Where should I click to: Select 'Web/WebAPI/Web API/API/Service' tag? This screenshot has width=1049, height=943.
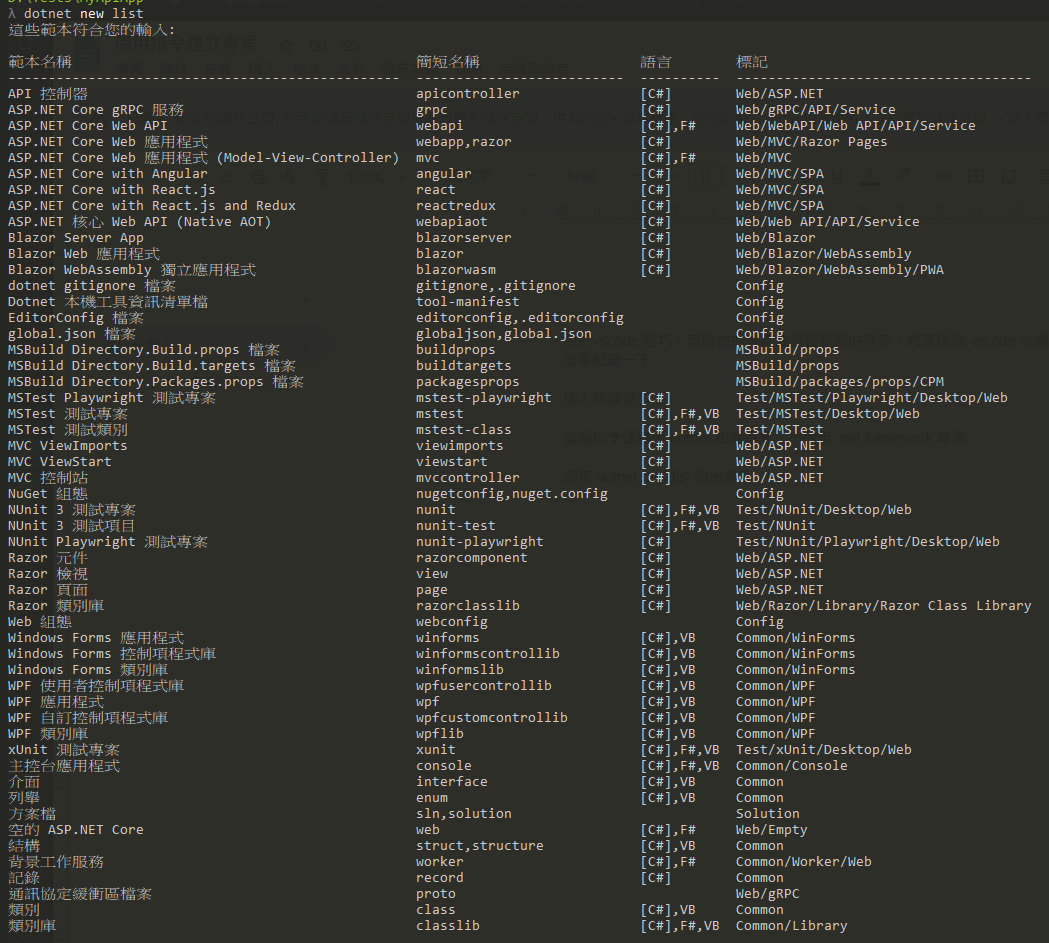pyautogui.click(x=856, y=126)
